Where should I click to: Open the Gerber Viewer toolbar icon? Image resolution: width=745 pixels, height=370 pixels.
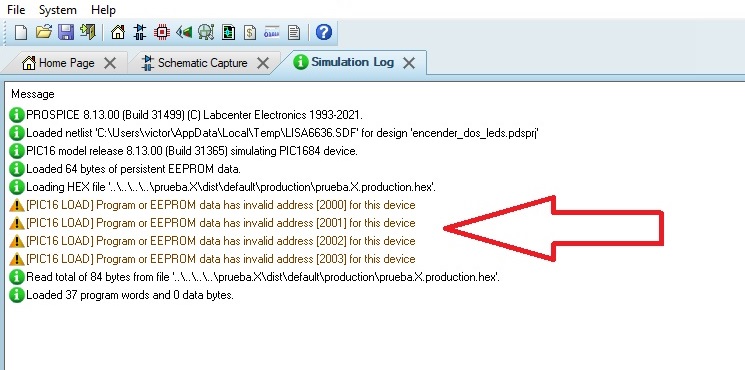[206, 32]
